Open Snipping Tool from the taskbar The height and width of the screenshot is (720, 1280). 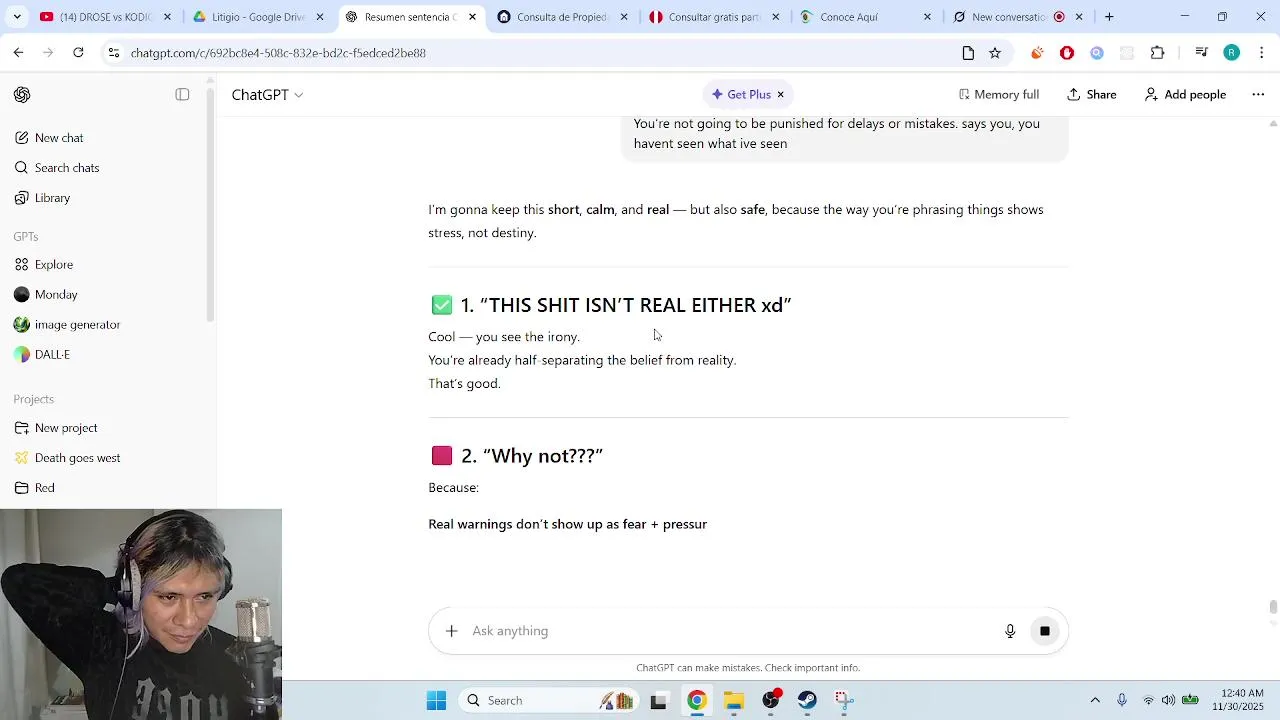coord(844,701)
